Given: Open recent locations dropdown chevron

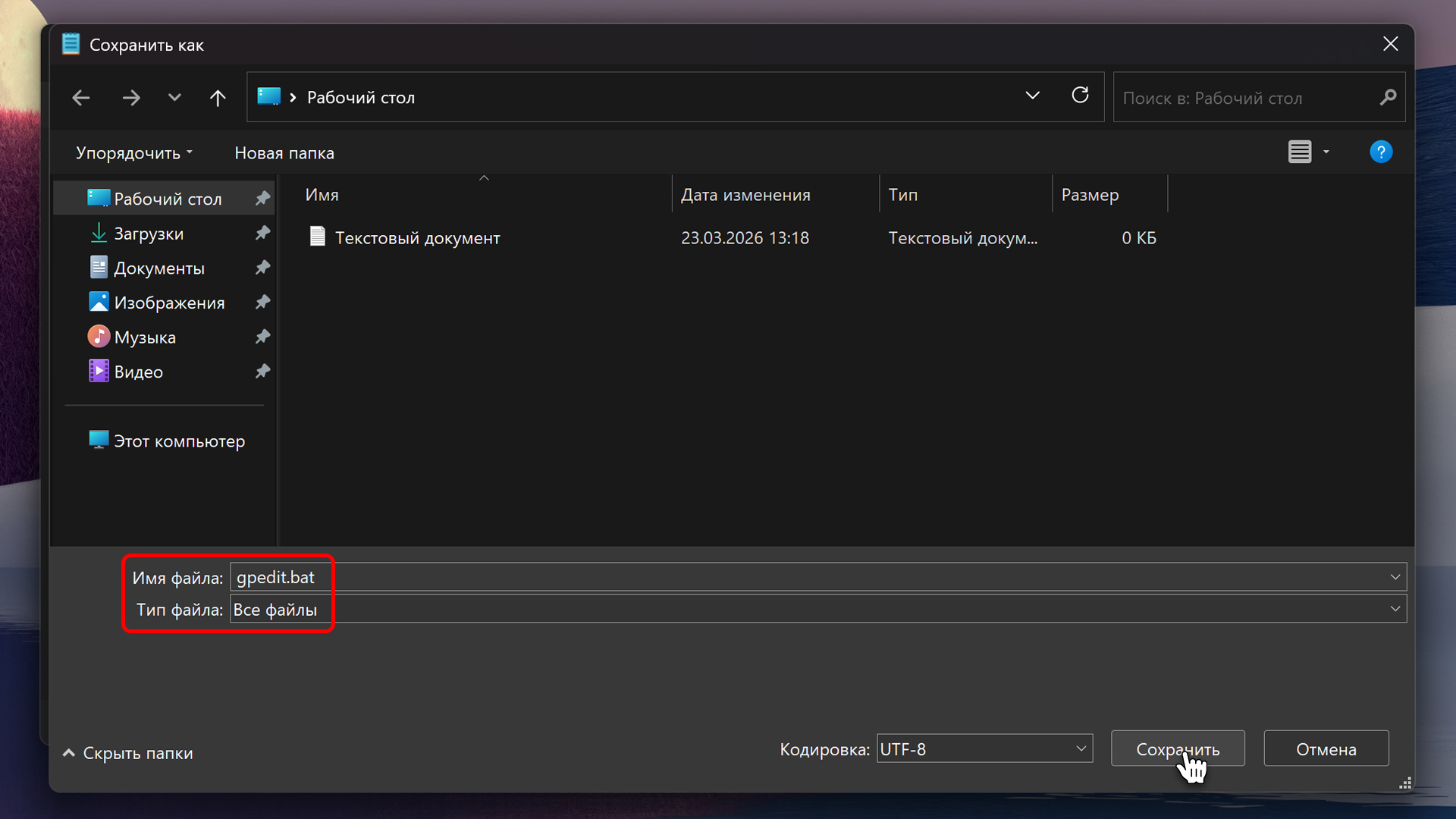Looking at the screenshot, I should point(174,98).
